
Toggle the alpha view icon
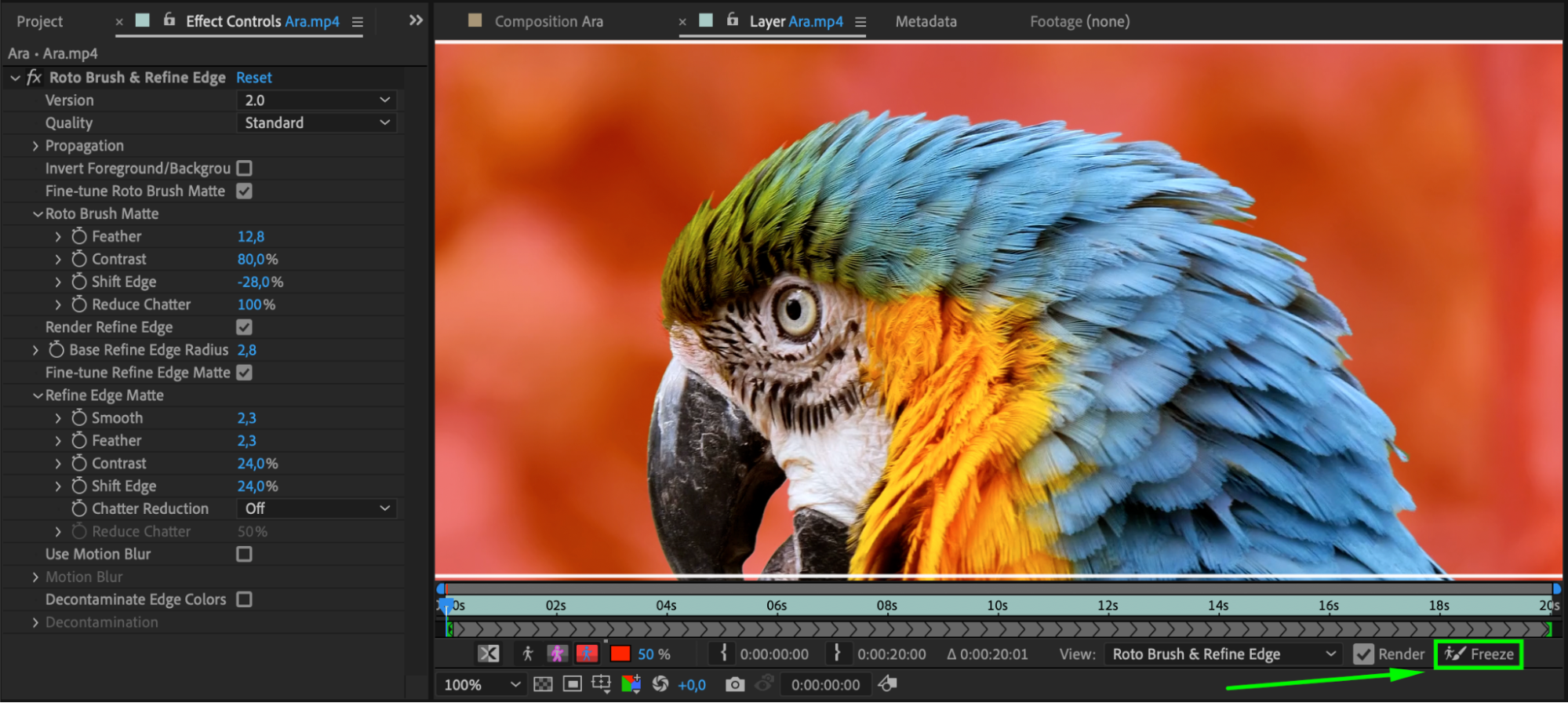527,654
